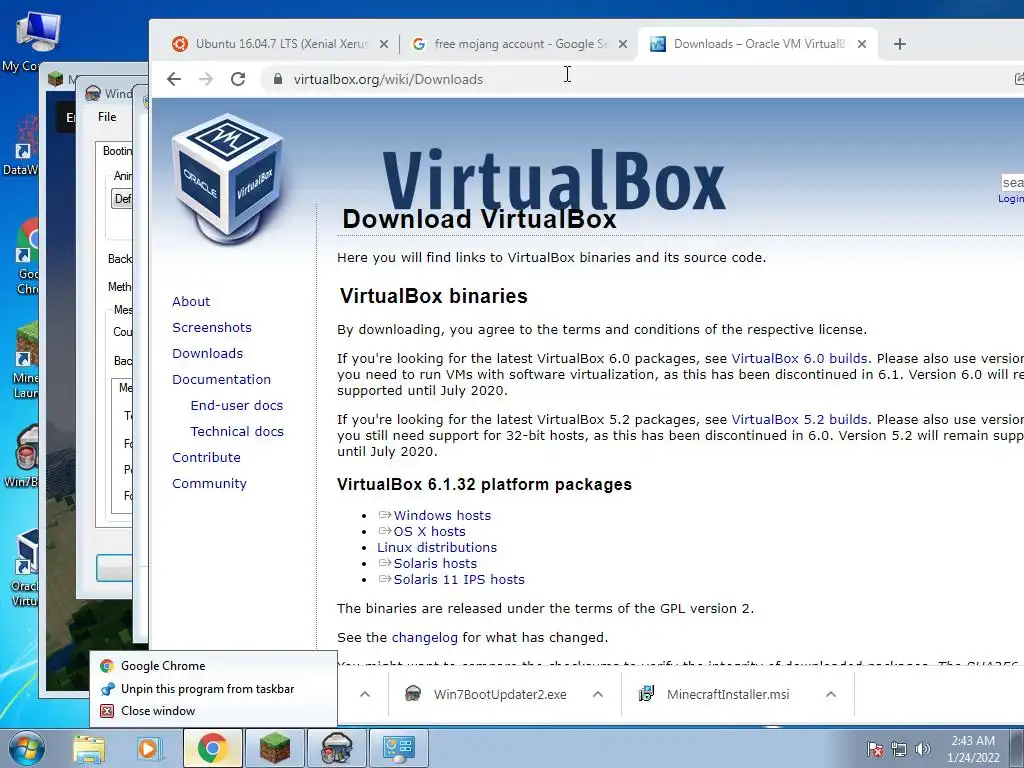
Task: Download Solaris 11 IPS hosts package
Action: tap(458, 579)
